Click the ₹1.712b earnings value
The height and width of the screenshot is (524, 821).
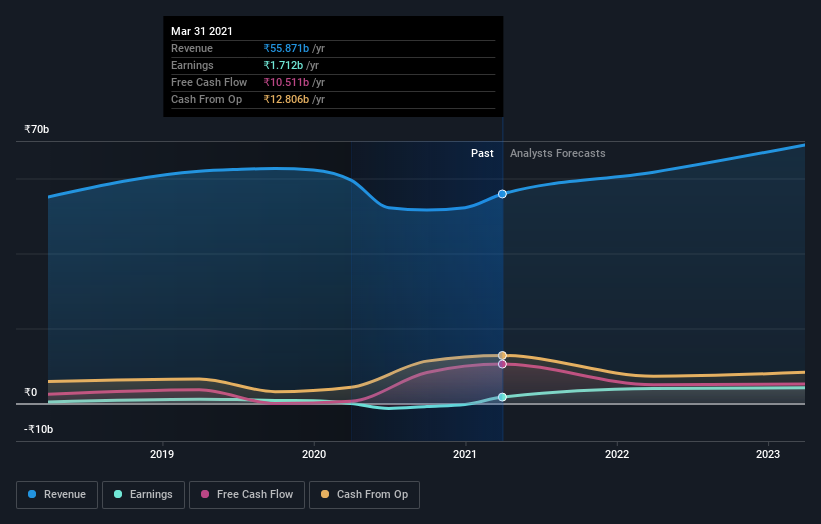[x=283, y=65]
